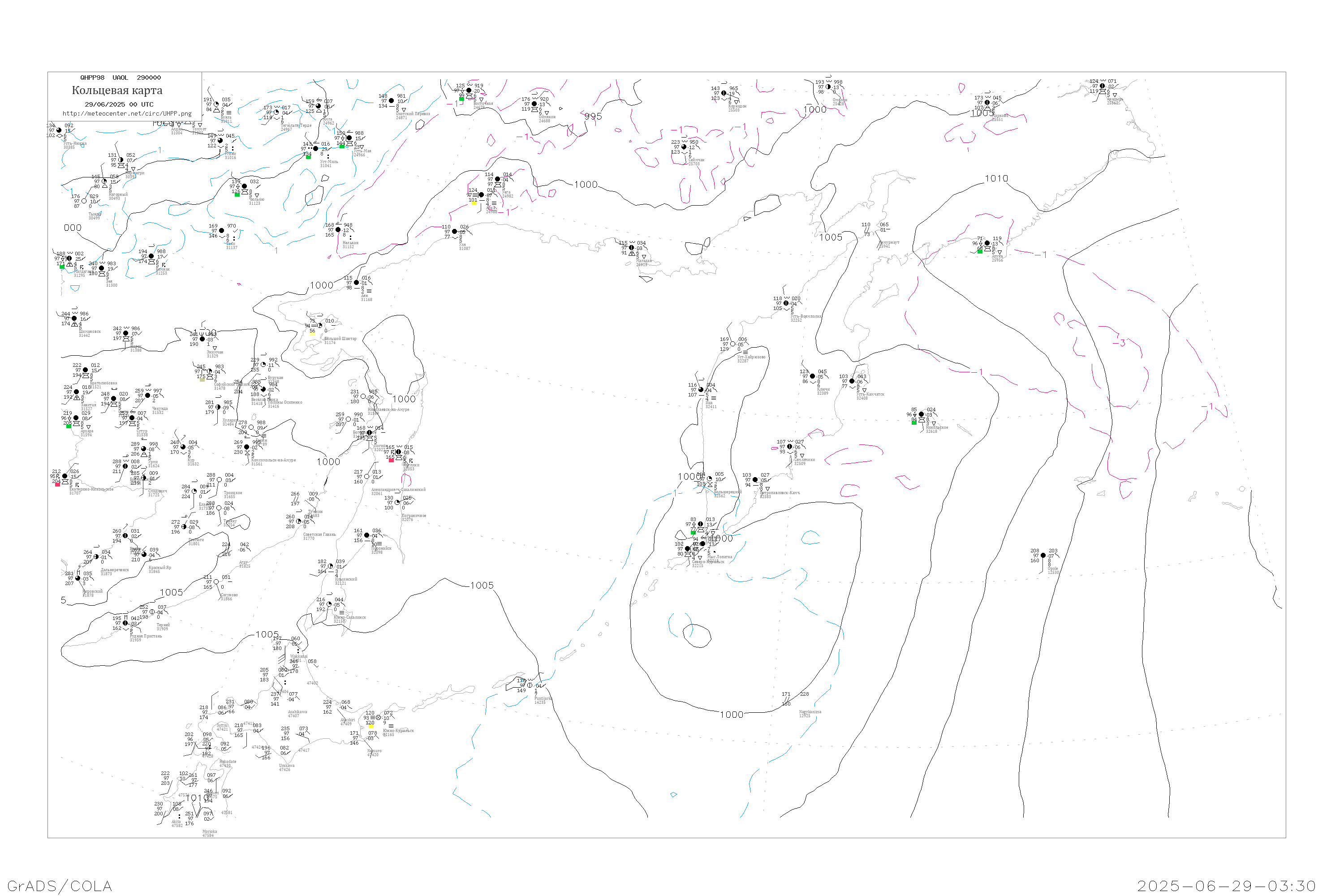1344x896 pixels.
Task: Click the 2025-06-29-03:30 timestamp
Action: [1226, 886]
